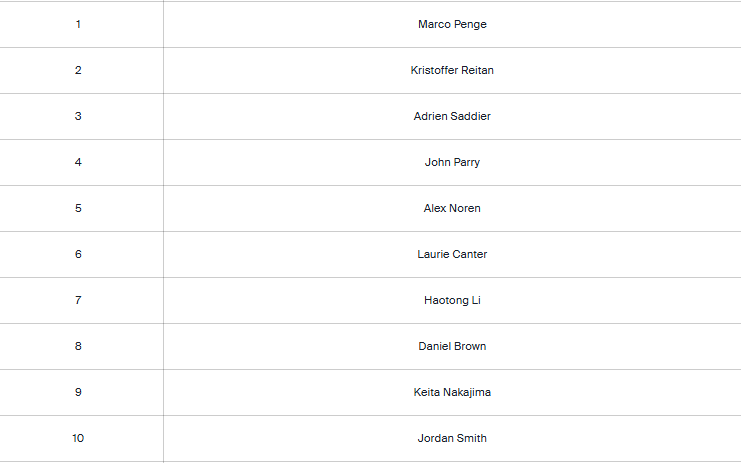Click the position 7 cell
This screenshot has width=745, height=463.
coord(78,300)
